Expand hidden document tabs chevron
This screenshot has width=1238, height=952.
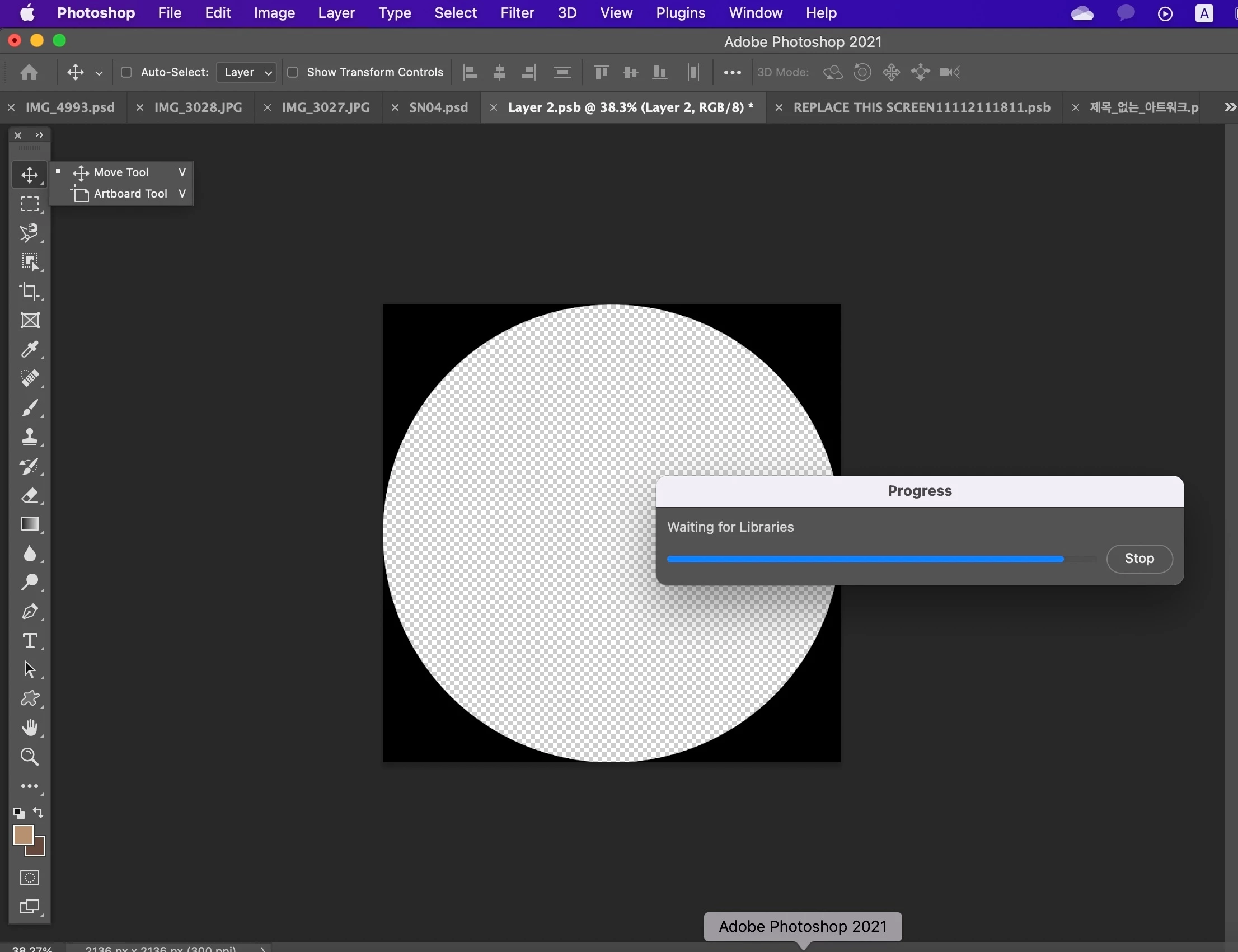[x=1230, y=107]
